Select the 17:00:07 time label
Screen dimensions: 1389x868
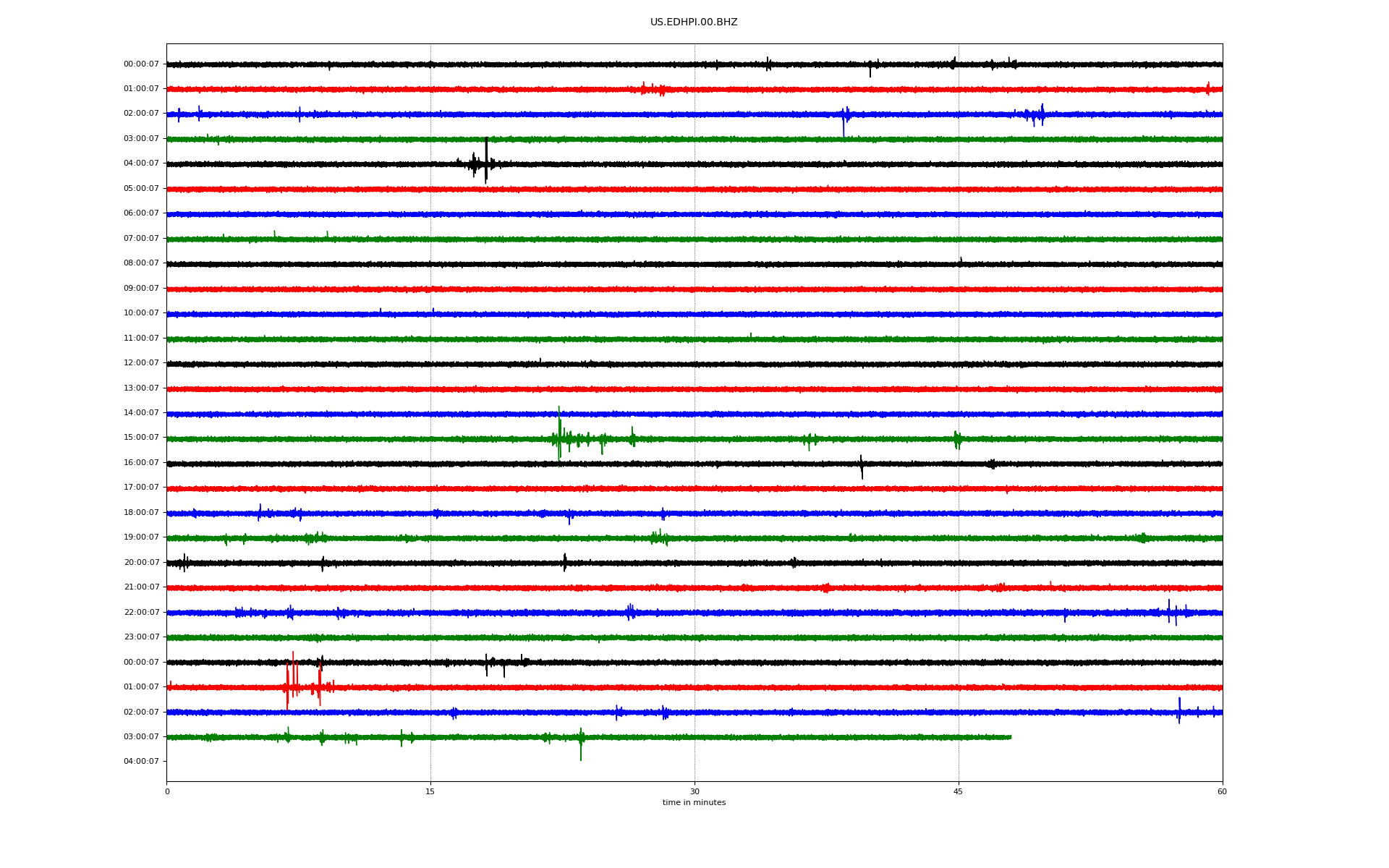click(141, 488)
